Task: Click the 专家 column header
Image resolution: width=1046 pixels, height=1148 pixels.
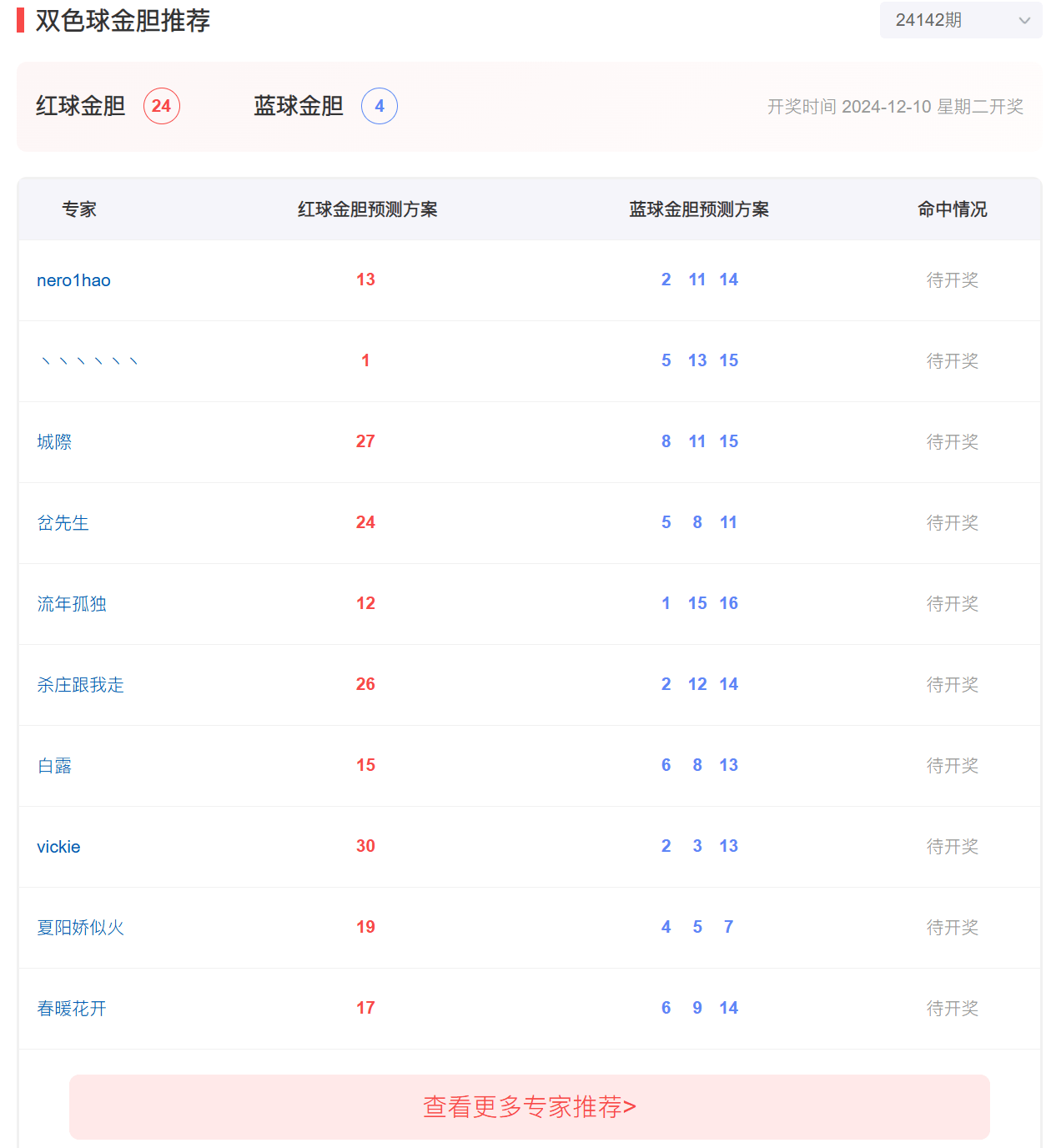Action: point(79,209)
